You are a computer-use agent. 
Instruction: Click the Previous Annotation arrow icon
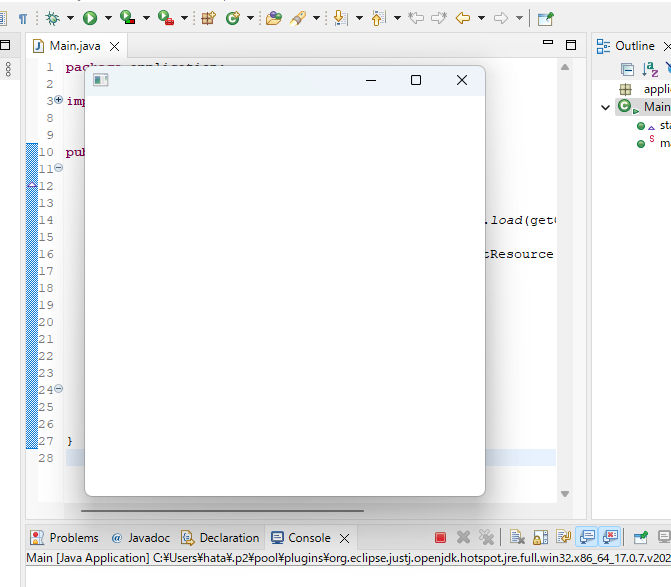[378, 18]
